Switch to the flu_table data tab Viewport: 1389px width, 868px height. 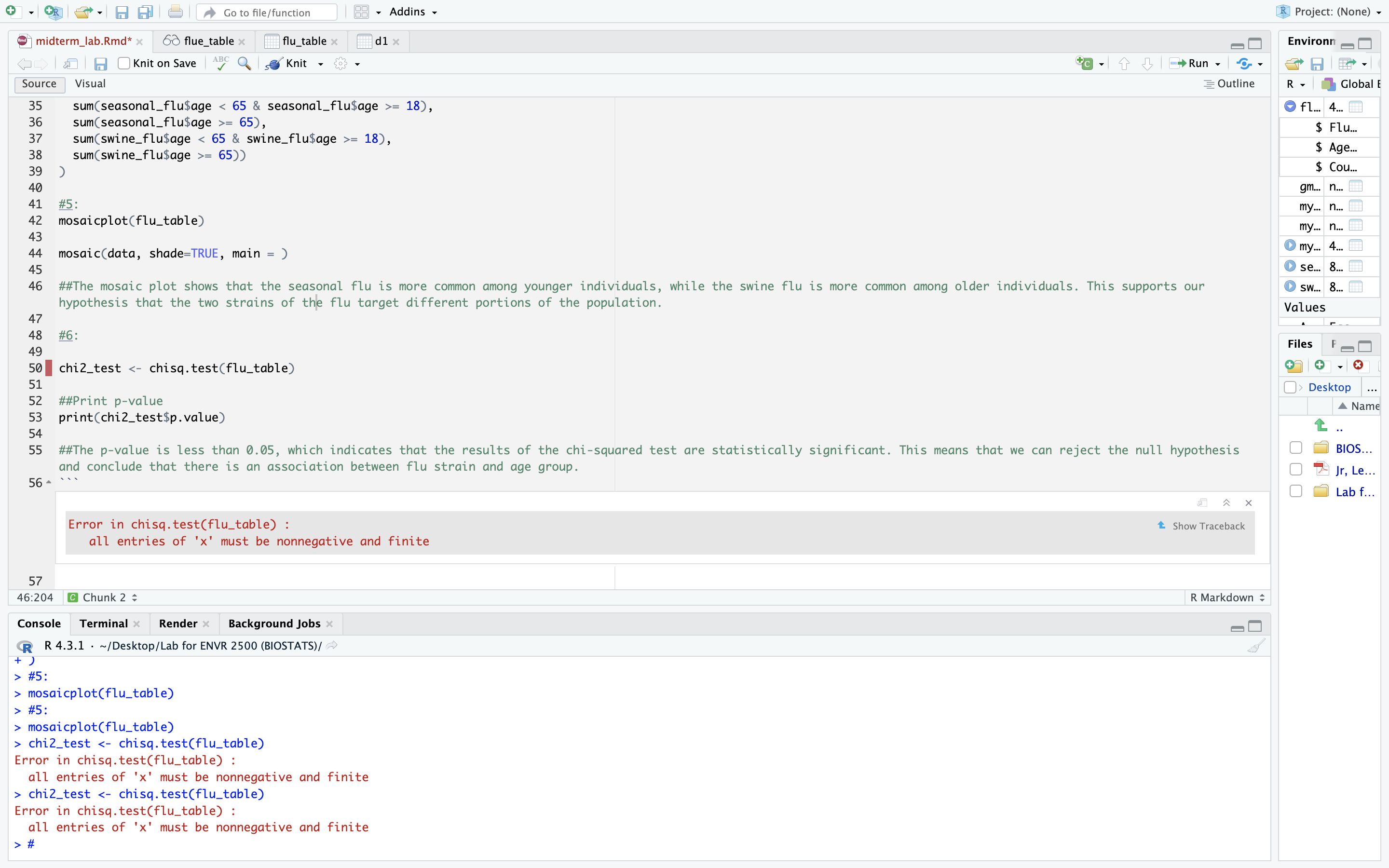coord(304,41)
